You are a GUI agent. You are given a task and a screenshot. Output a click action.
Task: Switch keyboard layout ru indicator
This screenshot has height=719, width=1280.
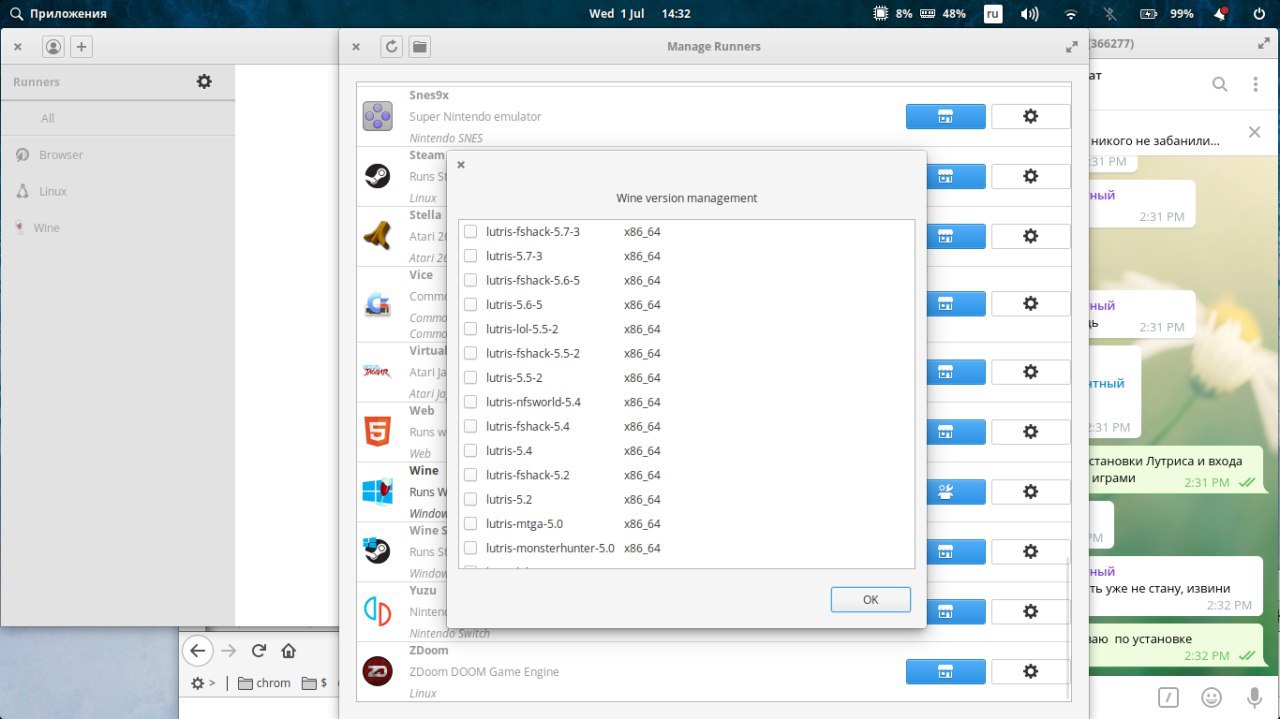993,14
